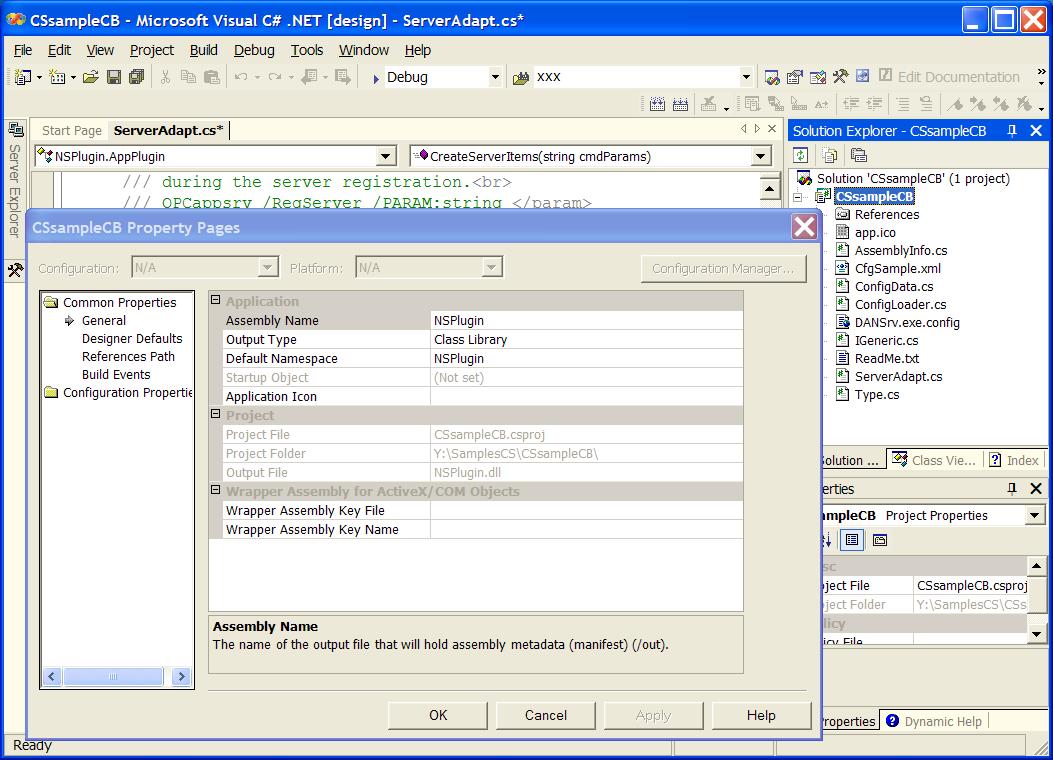Open the Toolbox from main toolbar icon
Image resolution: width=1053 pixels, height=760 pixels.
[840, 77]
